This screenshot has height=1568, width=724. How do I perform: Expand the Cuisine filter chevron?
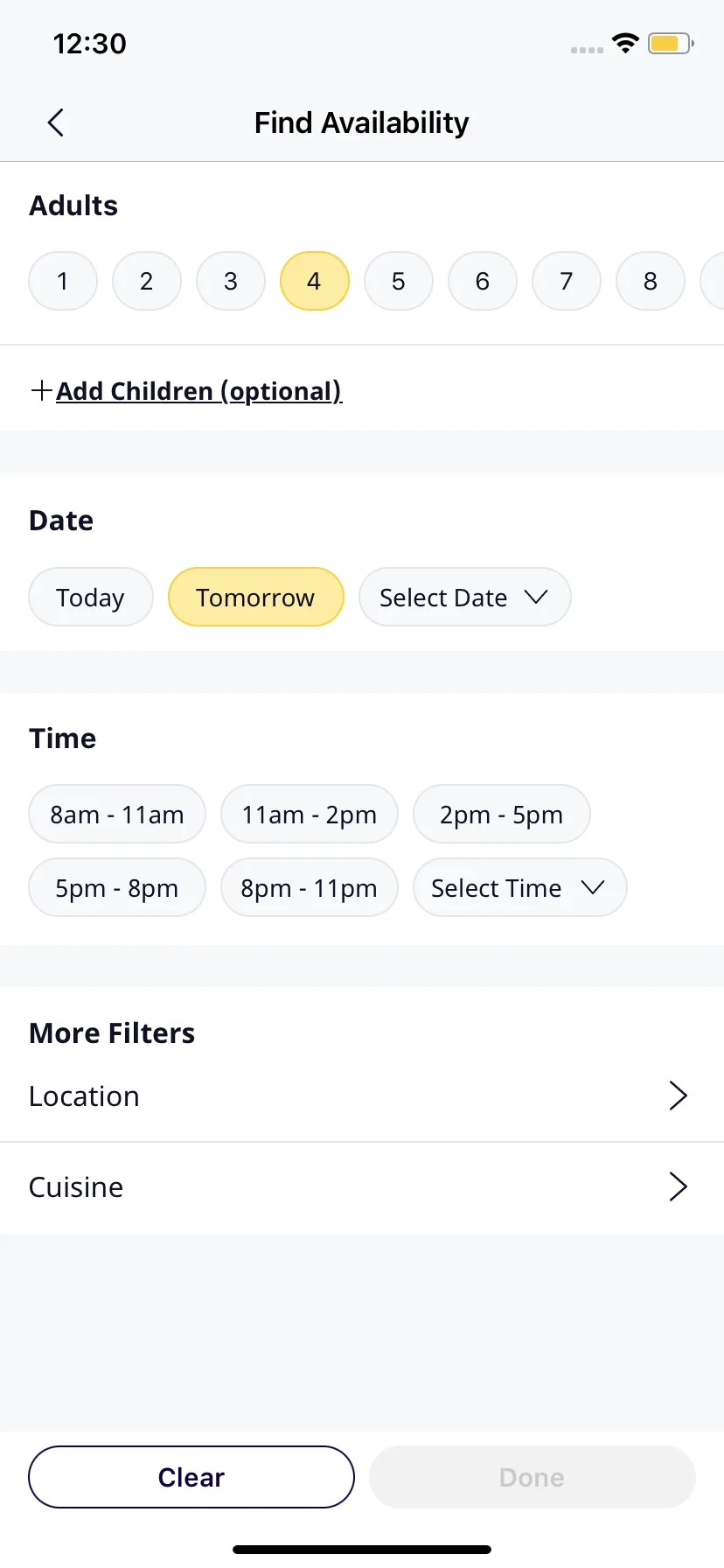tap(679, 1186)
